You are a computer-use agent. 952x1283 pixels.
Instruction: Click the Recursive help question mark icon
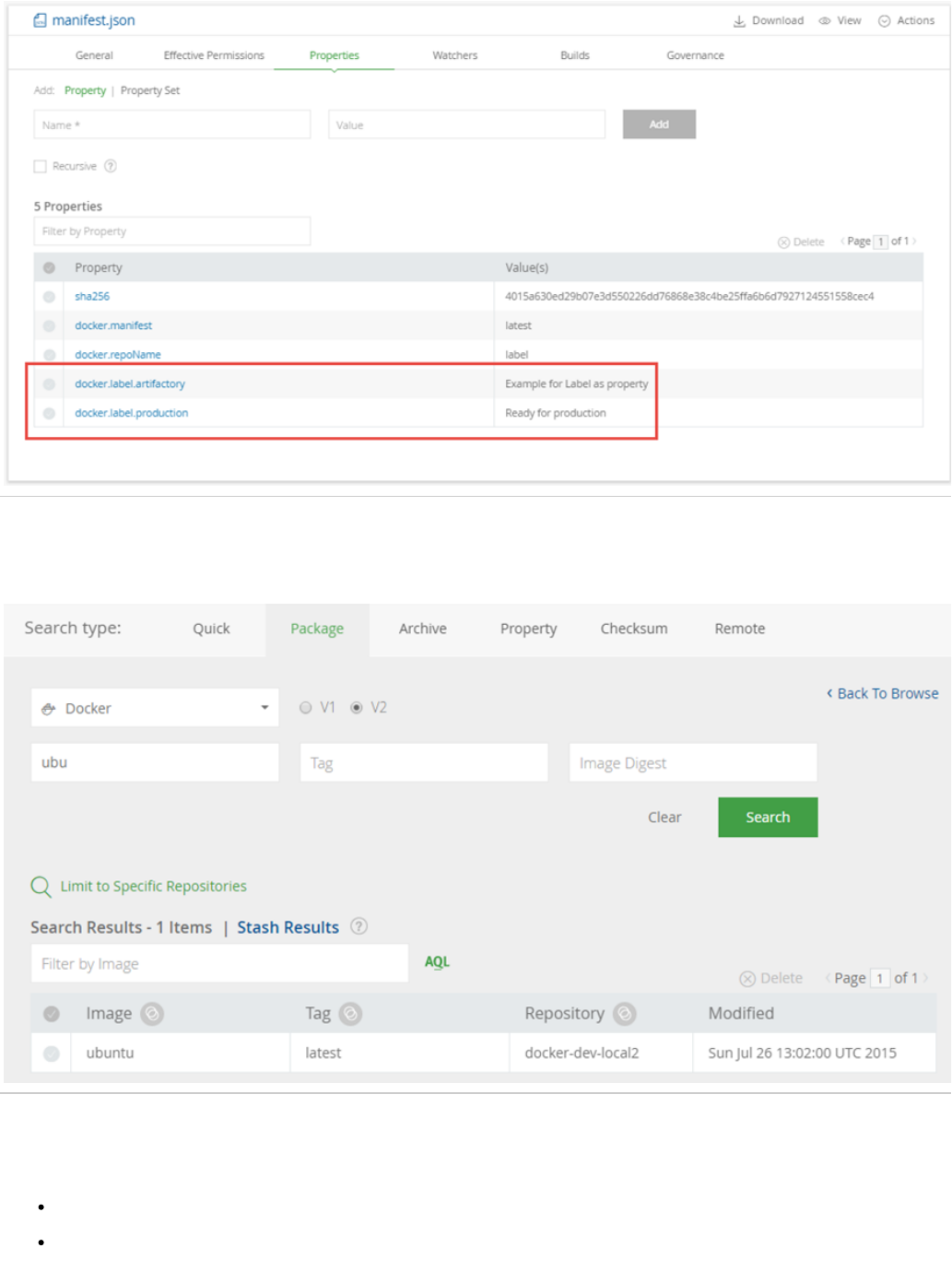[111, 167]
